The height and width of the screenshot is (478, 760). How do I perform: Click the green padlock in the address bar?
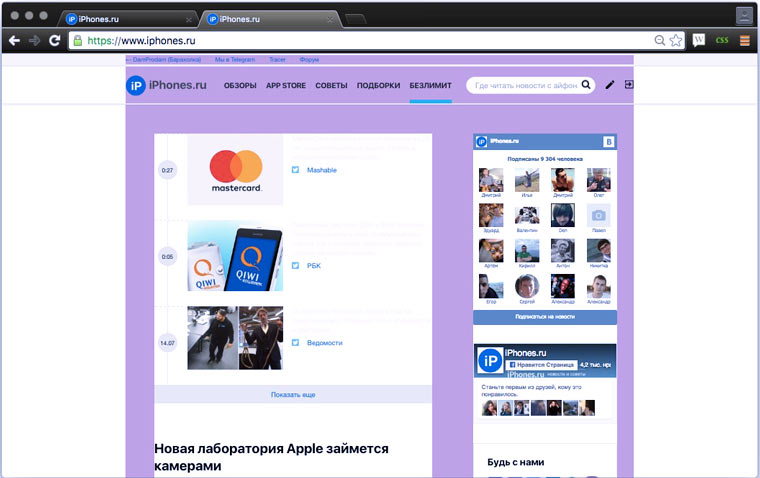78,41
